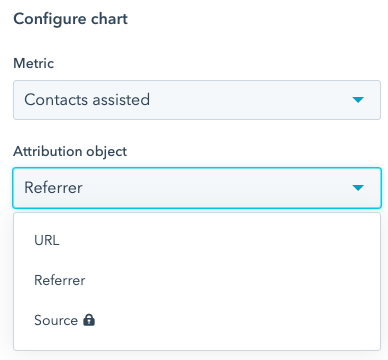The image size is (388, 360).
Task: Click the Source label next to lock
Action: click(56, 320)
